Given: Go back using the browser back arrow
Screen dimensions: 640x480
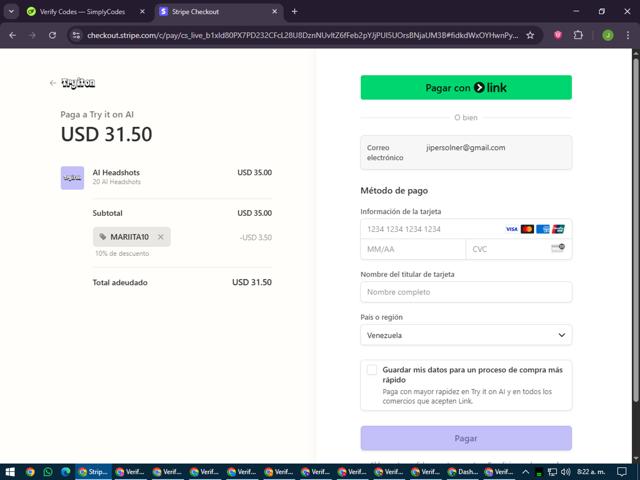Looking at the screenshot, I should pos(13,36).
